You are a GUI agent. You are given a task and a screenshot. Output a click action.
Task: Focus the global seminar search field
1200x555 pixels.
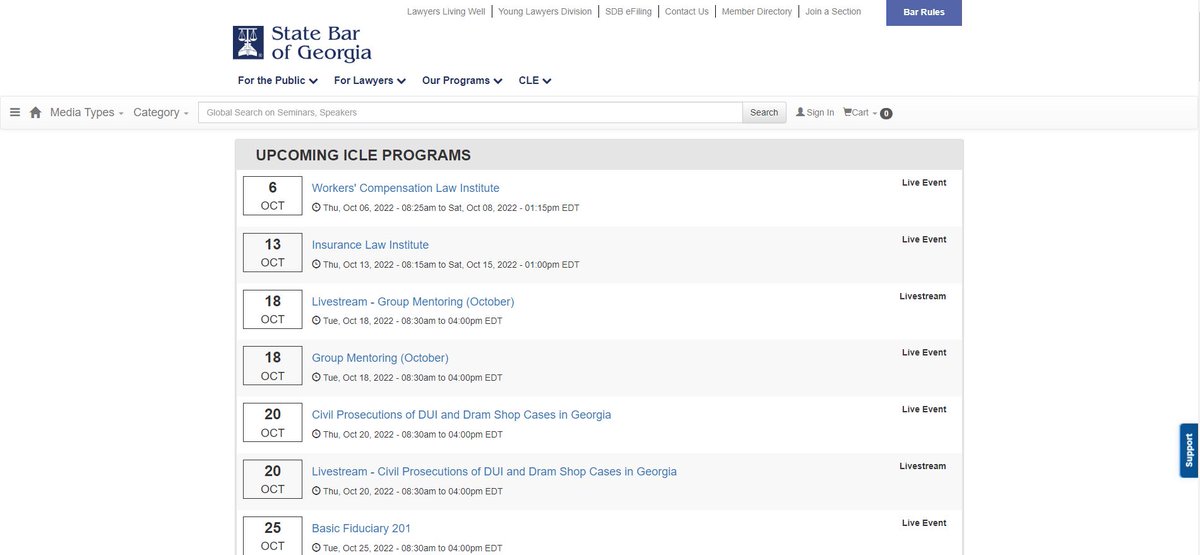(x=470, y=112)
